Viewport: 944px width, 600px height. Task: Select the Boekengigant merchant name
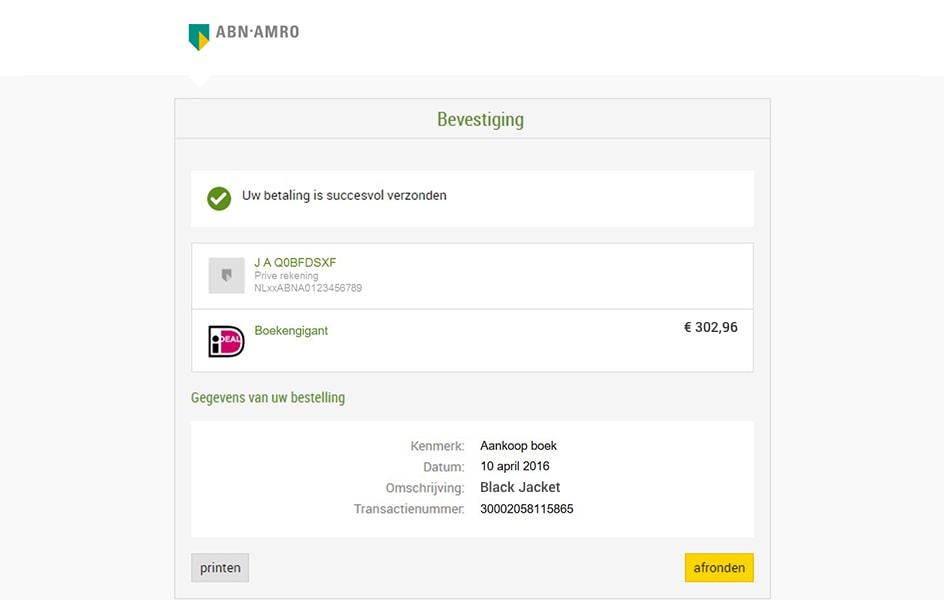click(291, 330)
